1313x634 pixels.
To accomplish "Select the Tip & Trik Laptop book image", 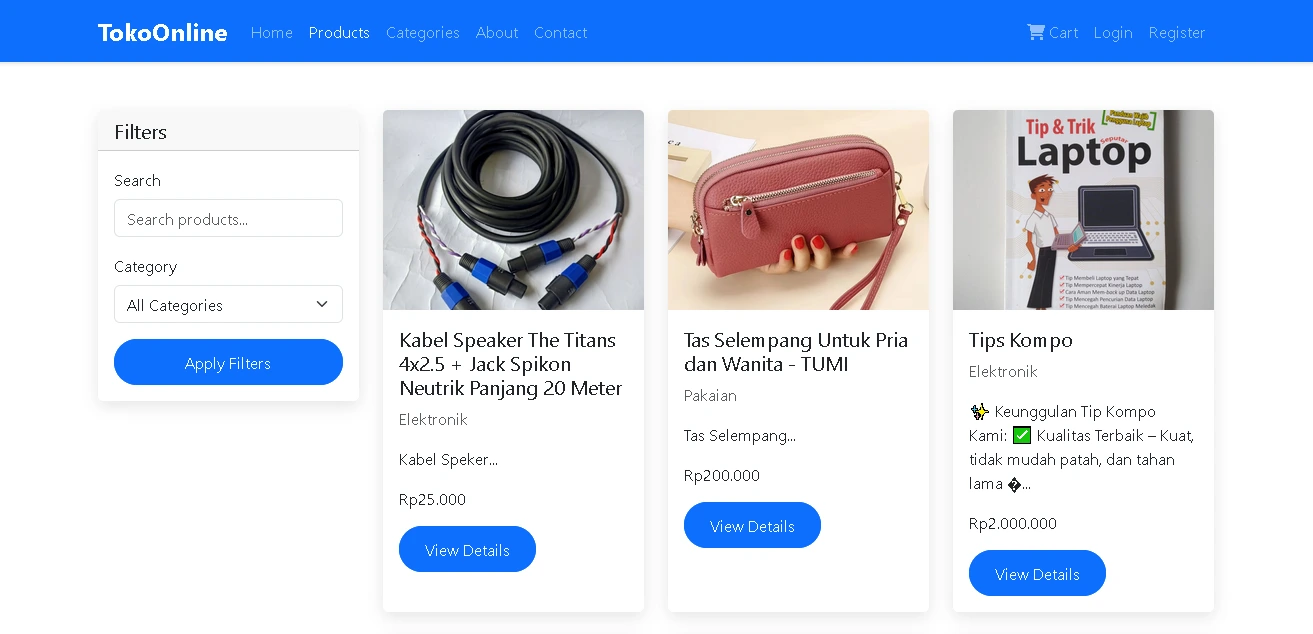I will tap(1083, 210).
